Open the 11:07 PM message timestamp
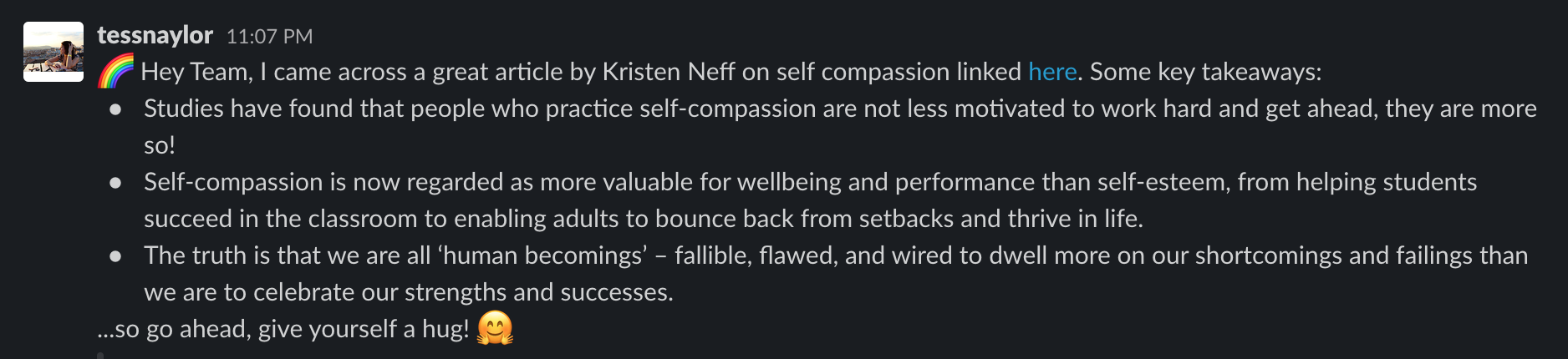This screenshot has height=359, width=1568. [x=269, y=37]
